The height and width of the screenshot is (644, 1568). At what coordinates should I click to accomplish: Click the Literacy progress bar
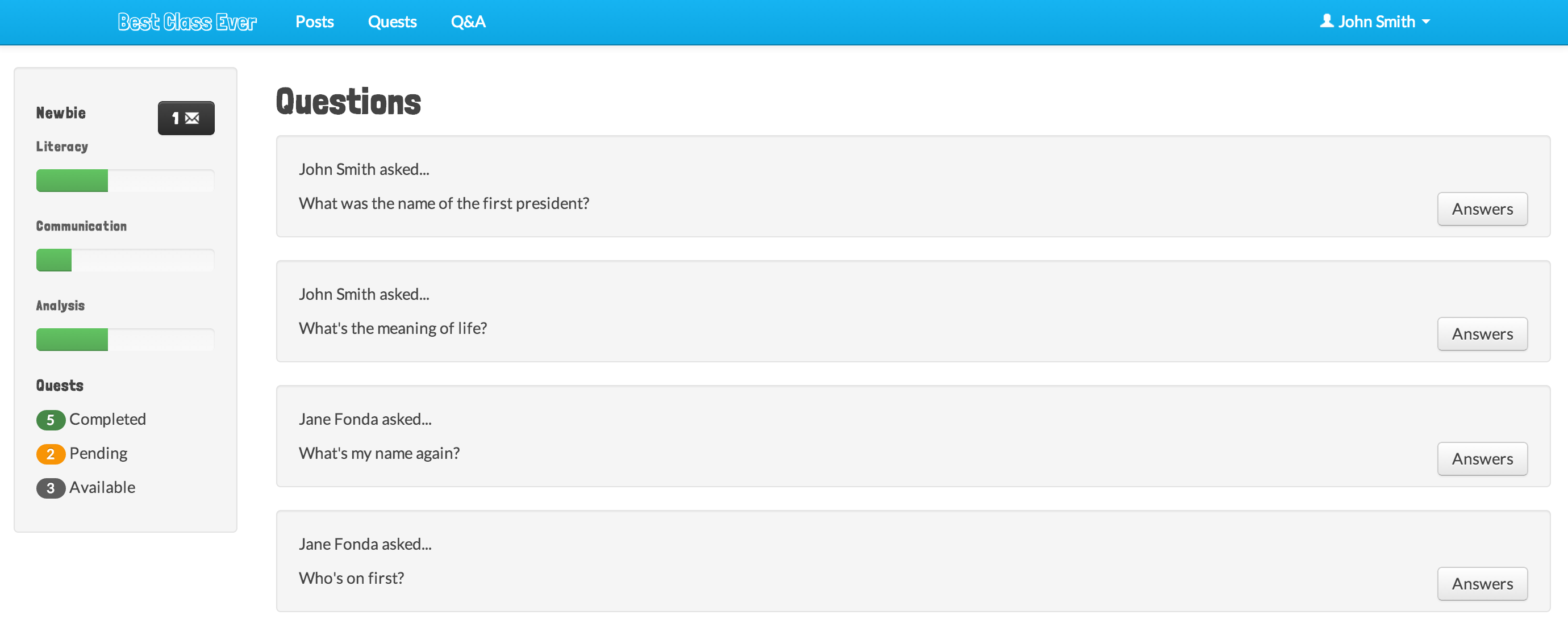tap(125, 181)
